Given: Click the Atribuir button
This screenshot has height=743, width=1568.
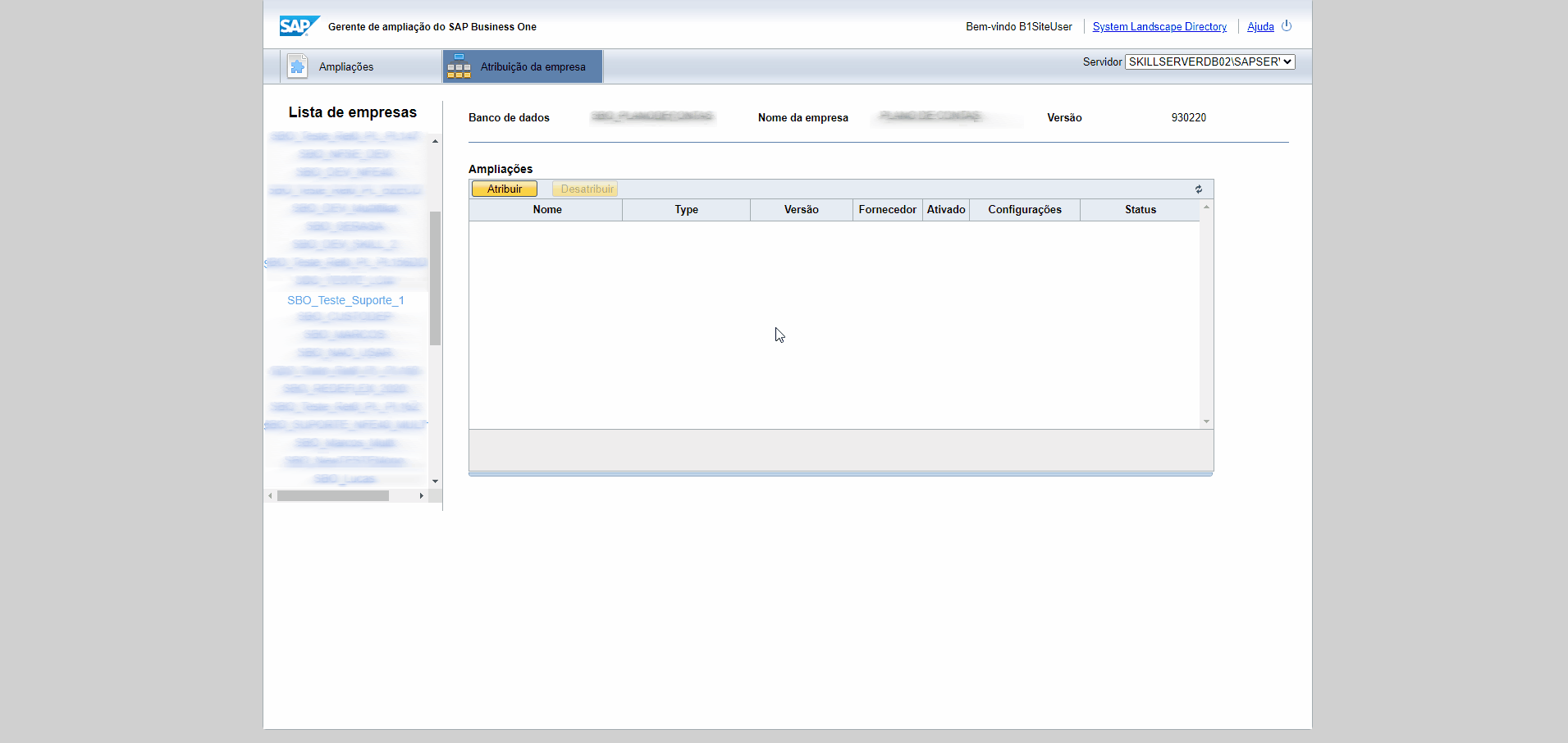Looking at the screenshot, I should (505, 189).
